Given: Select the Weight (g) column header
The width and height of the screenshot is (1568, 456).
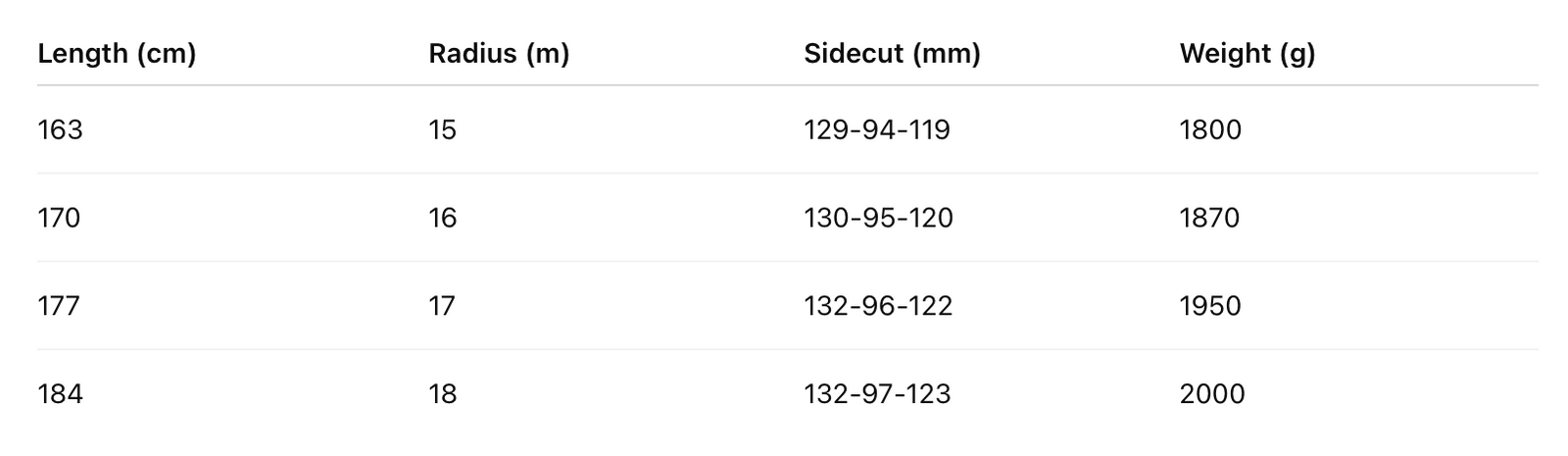Looking at the screenshot, I should tap(1248, 54).
